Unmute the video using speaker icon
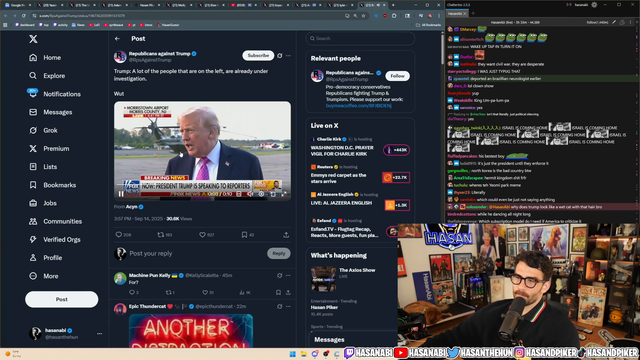The height and width of the screenshot is (360, 640). 250,194
